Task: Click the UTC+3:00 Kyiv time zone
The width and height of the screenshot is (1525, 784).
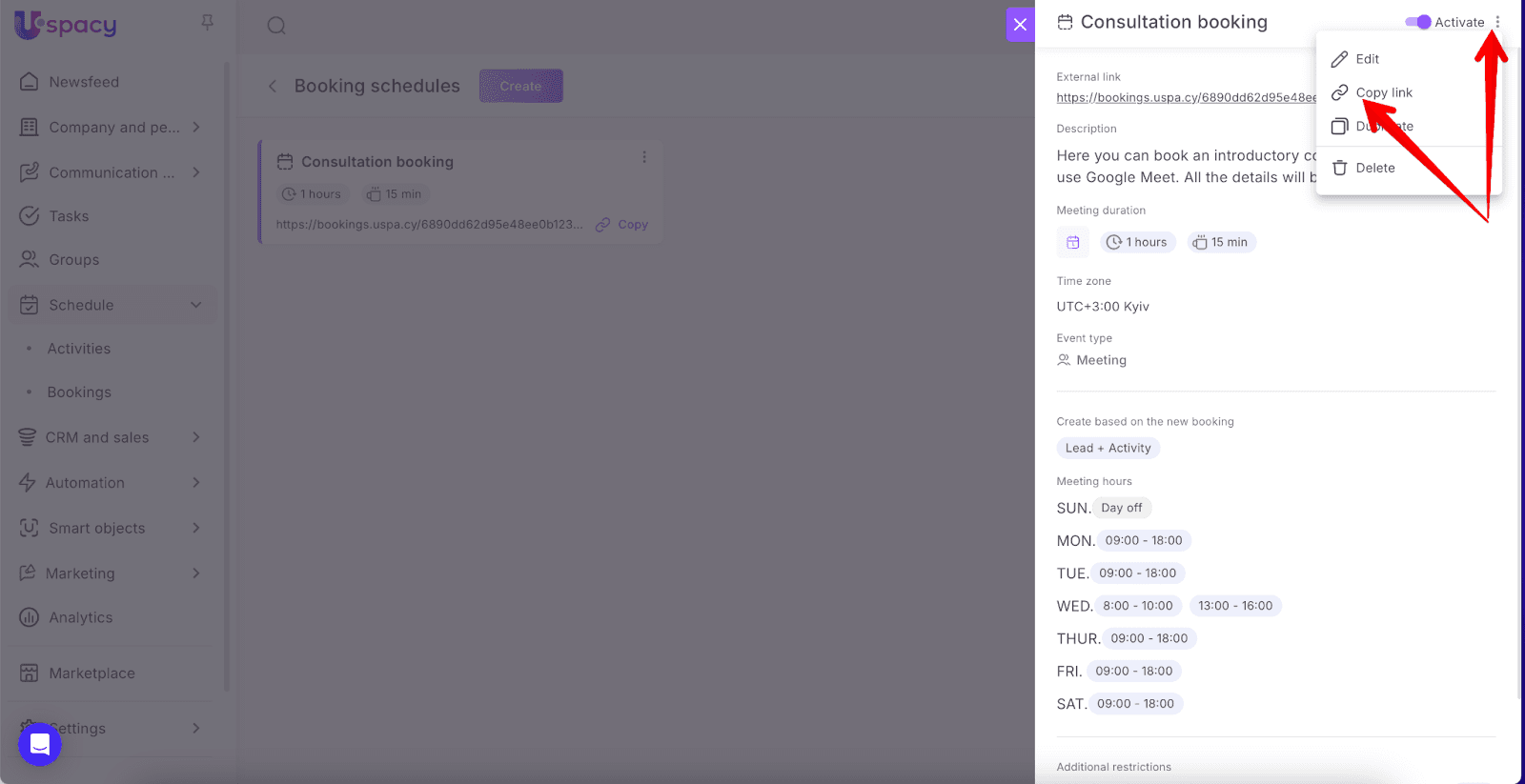Action: (x=1103, y=307)
